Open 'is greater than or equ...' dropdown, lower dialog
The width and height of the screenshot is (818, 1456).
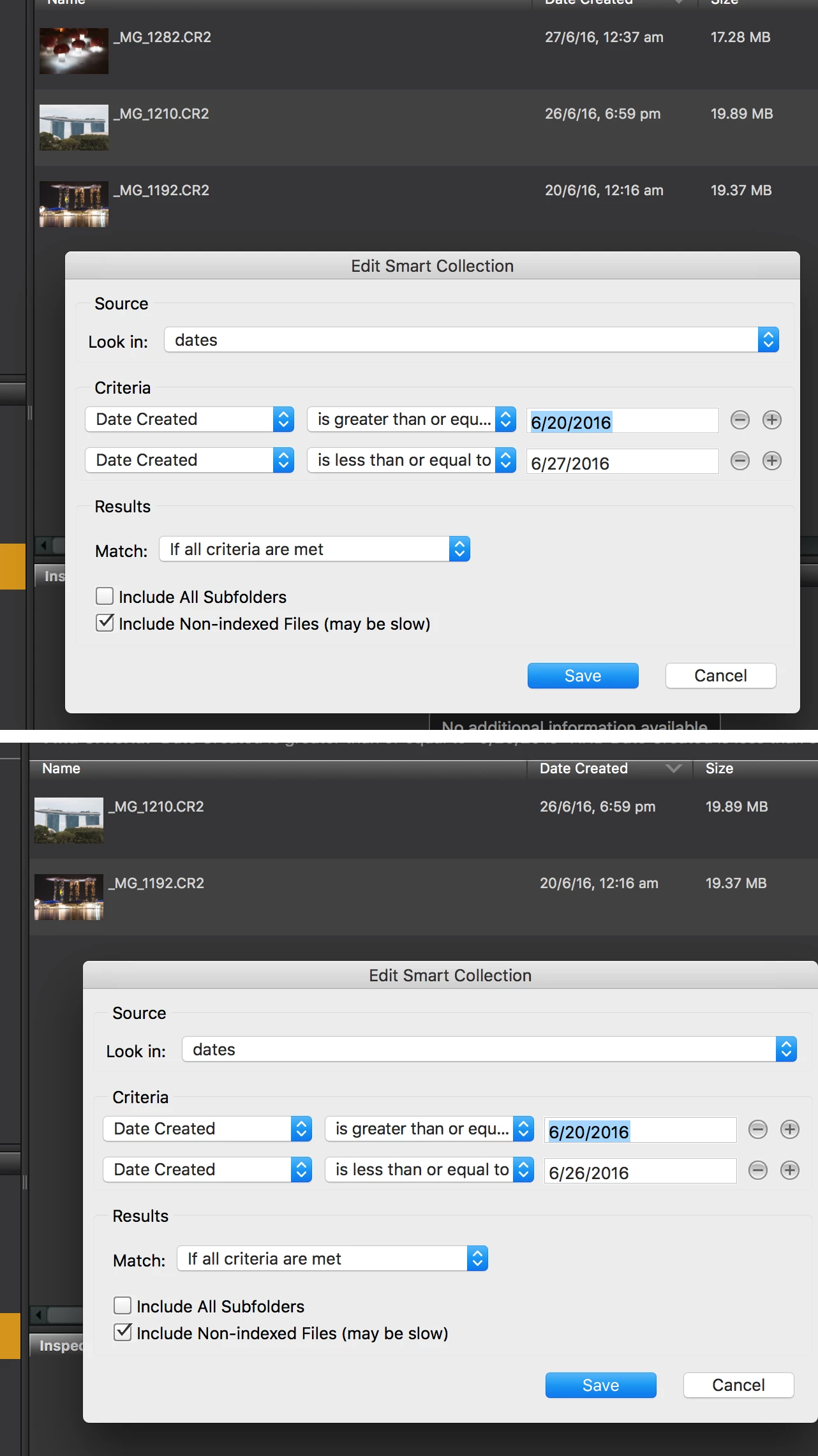coord(429,1129)
